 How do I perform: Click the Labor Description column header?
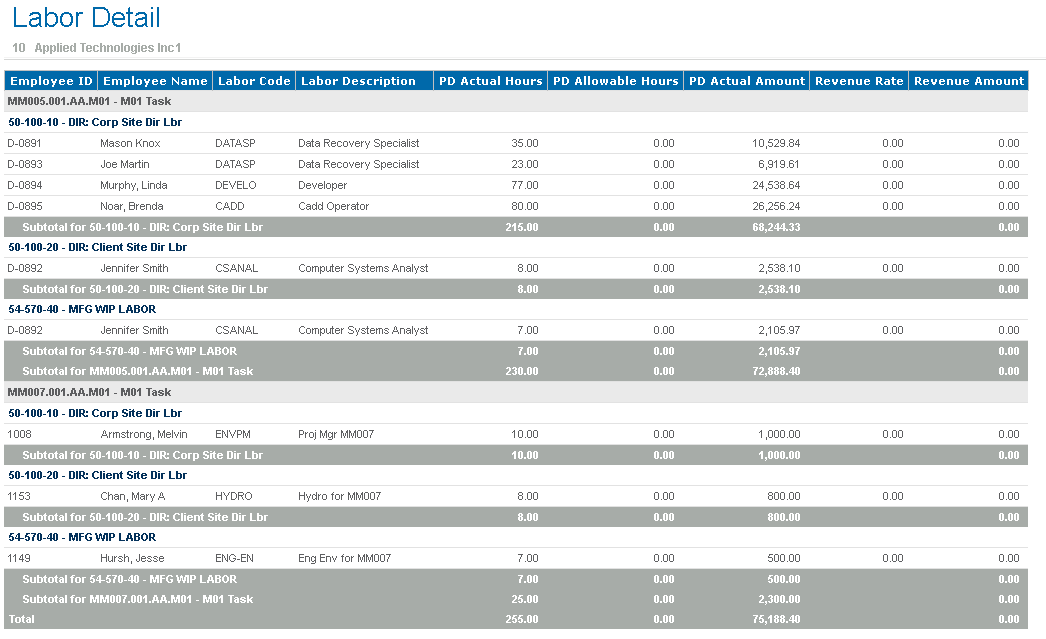(x=358, y=81)
